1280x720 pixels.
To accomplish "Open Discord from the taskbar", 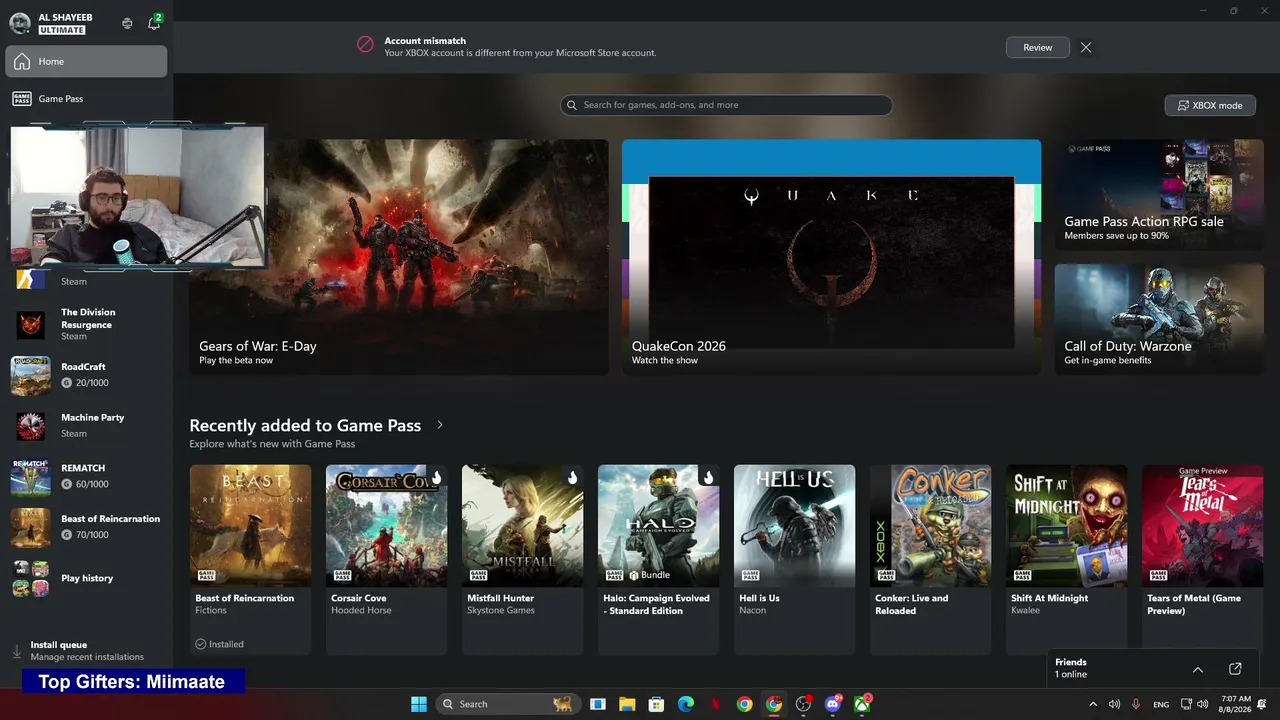I will [x=833, y=704].
